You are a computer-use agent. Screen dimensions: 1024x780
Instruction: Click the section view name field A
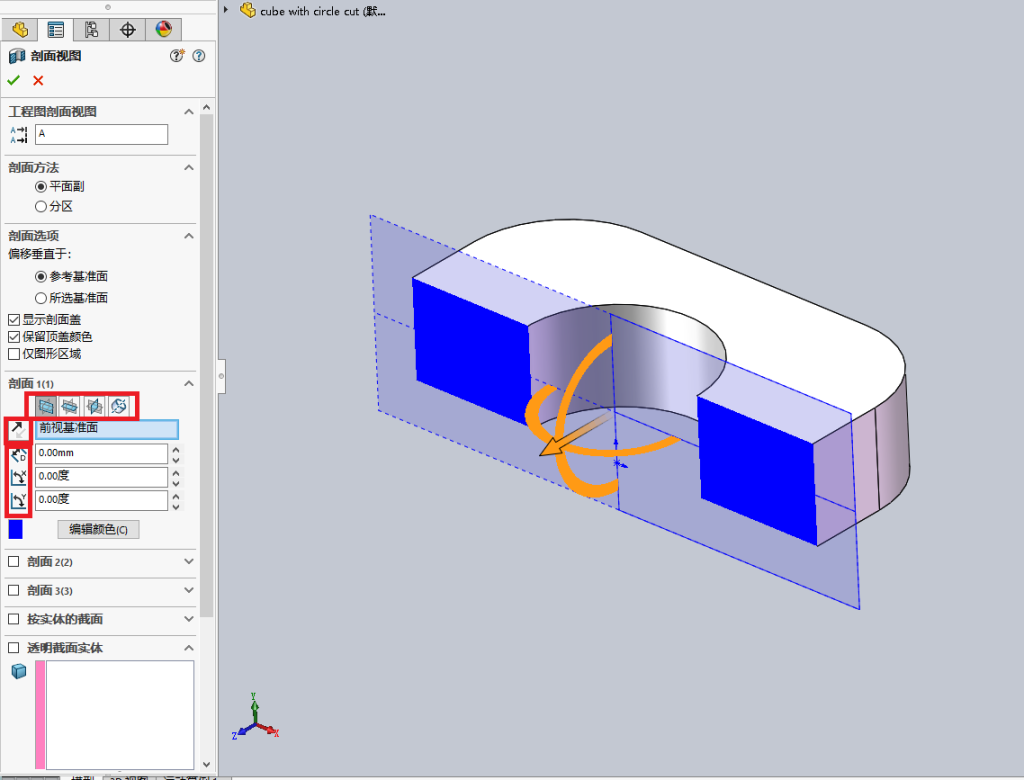[x=101, y=135]
